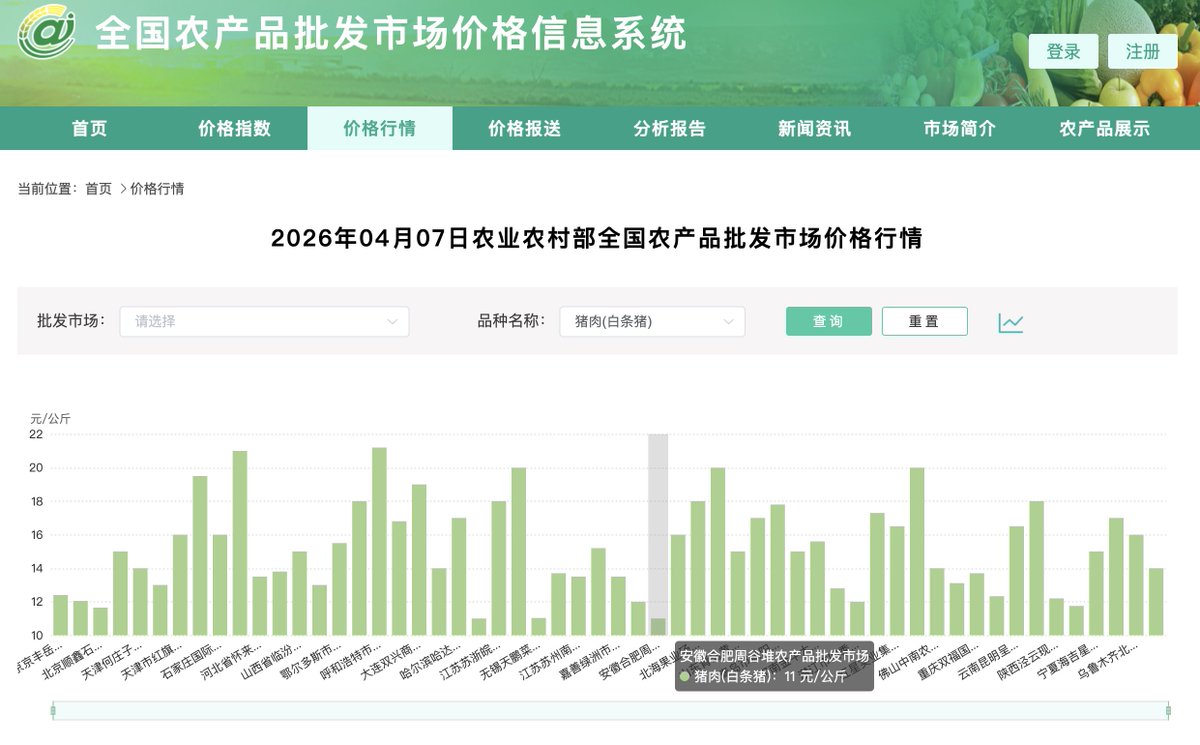Open the price trend line-chart icon

point(1012,321)
